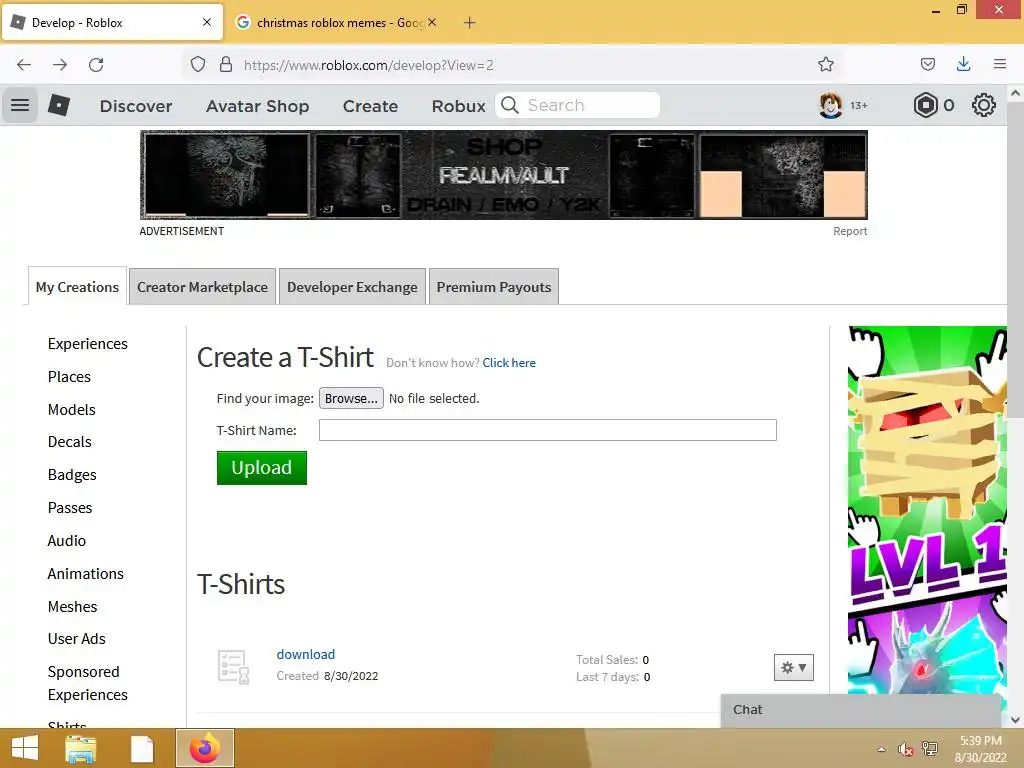
Task: Click Firefox icon in the taskbar
Action: point(204,748)
